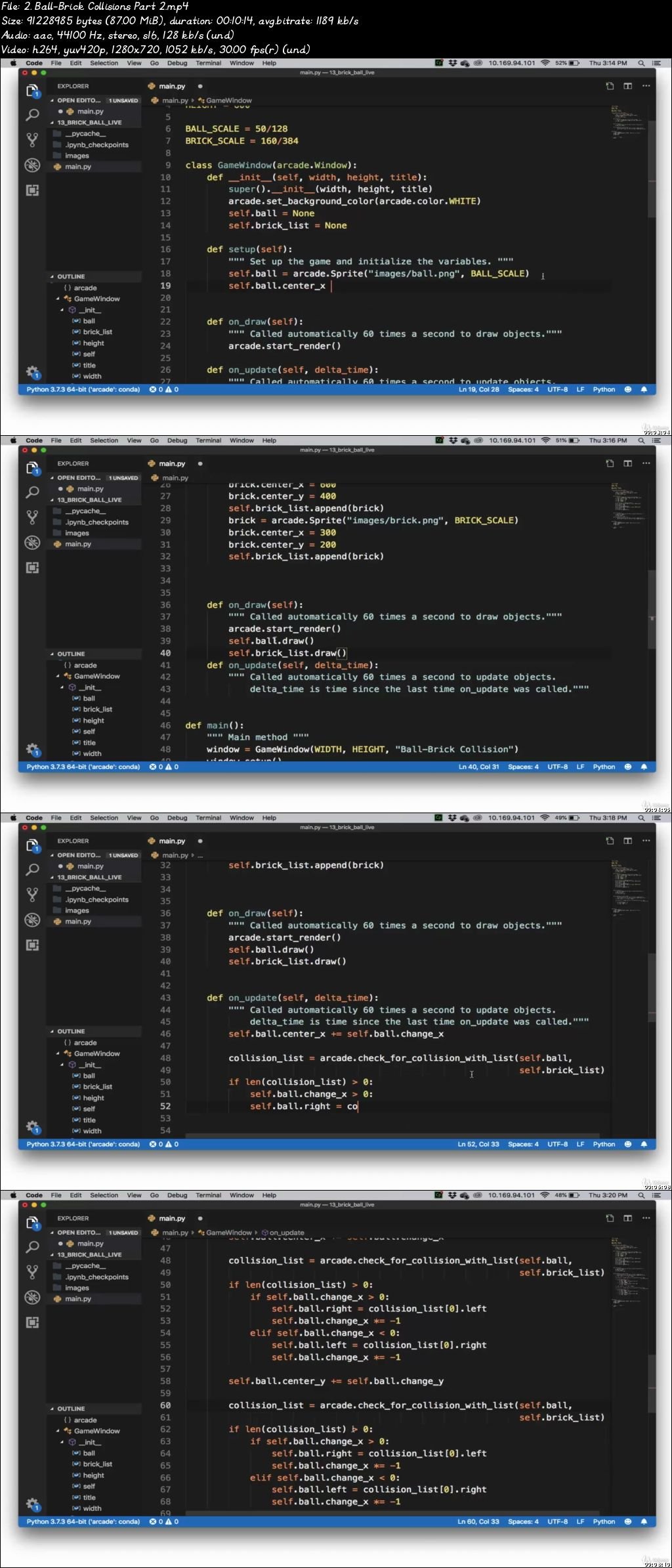Select brick_list outline item in 3:16 PM window

(x=97, y=709)
